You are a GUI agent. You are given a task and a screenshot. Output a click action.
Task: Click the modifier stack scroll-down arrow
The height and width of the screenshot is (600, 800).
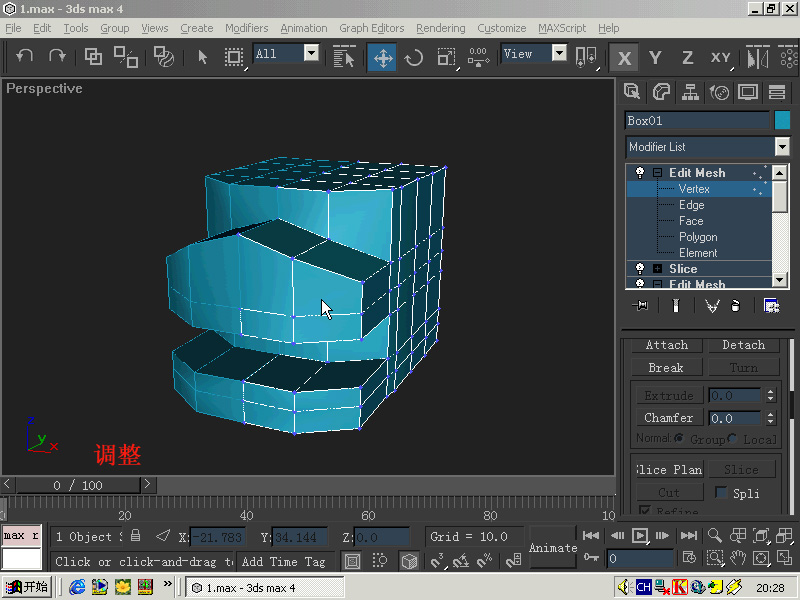pyautogui.click(x=779, y=280)
